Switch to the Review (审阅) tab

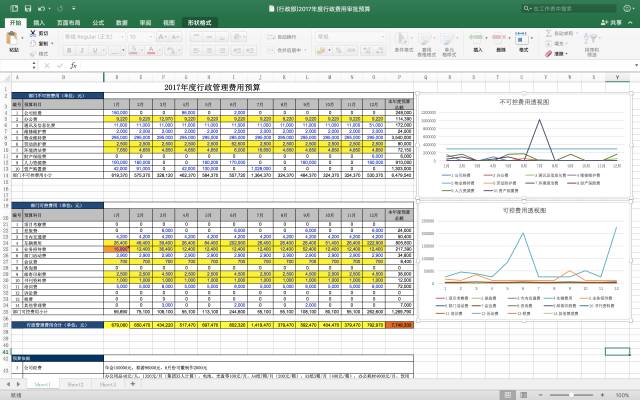coord(145,22)
